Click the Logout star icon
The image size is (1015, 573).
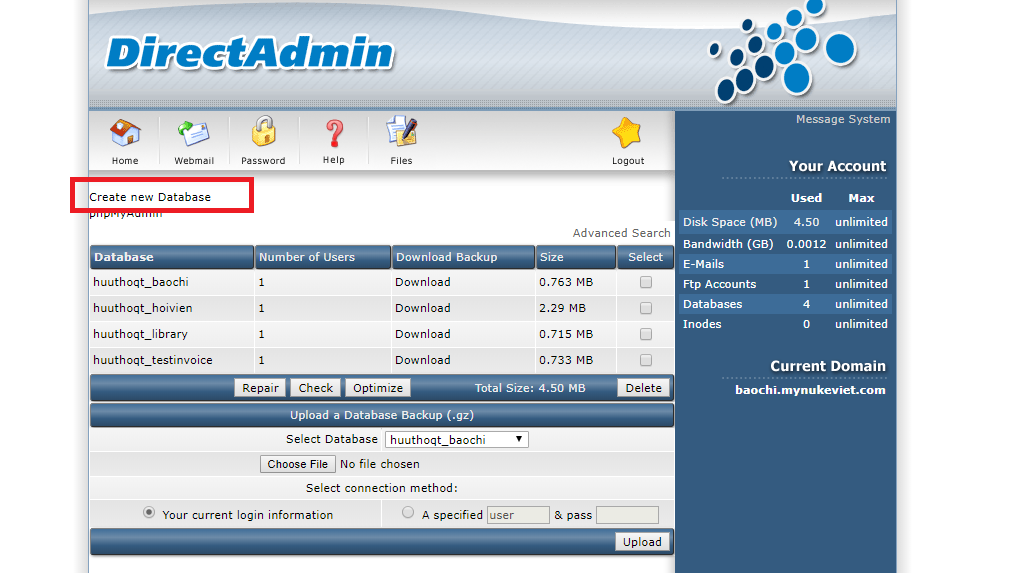point(628,134)
